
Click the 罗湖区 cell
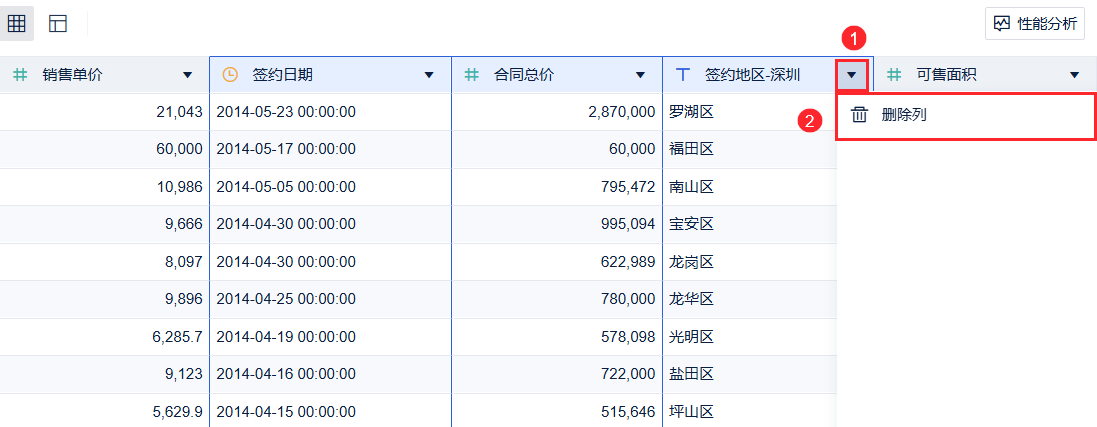click(x=691, y=111)
